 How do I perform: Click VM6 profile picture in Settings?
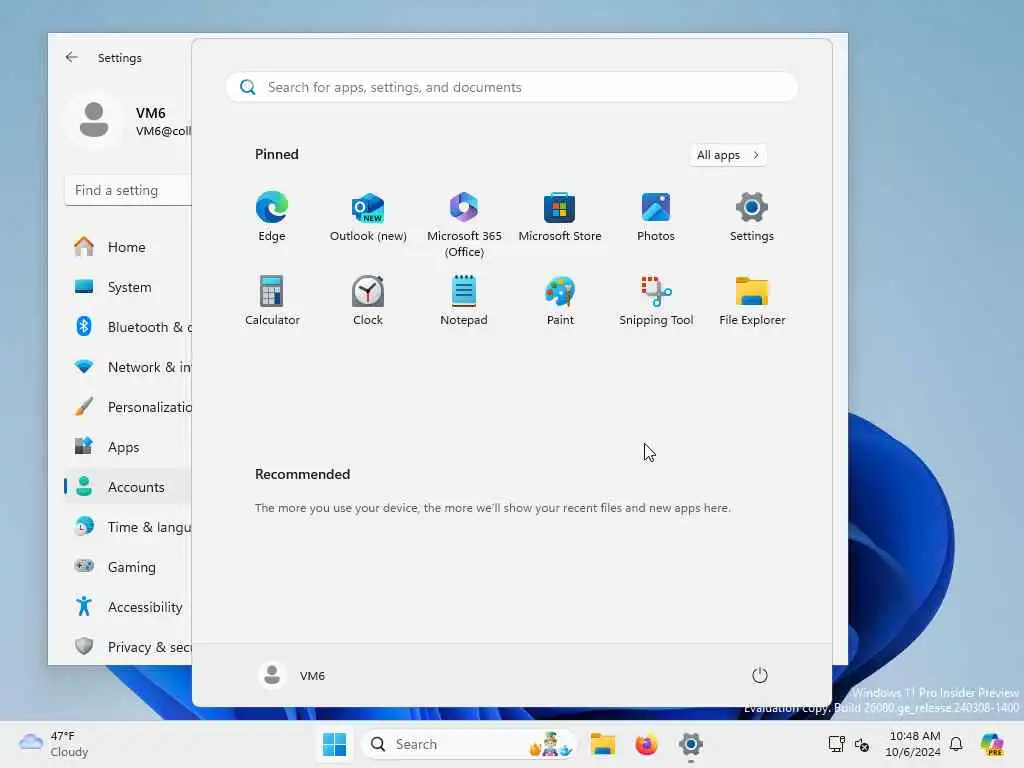[x=94, y=121]
